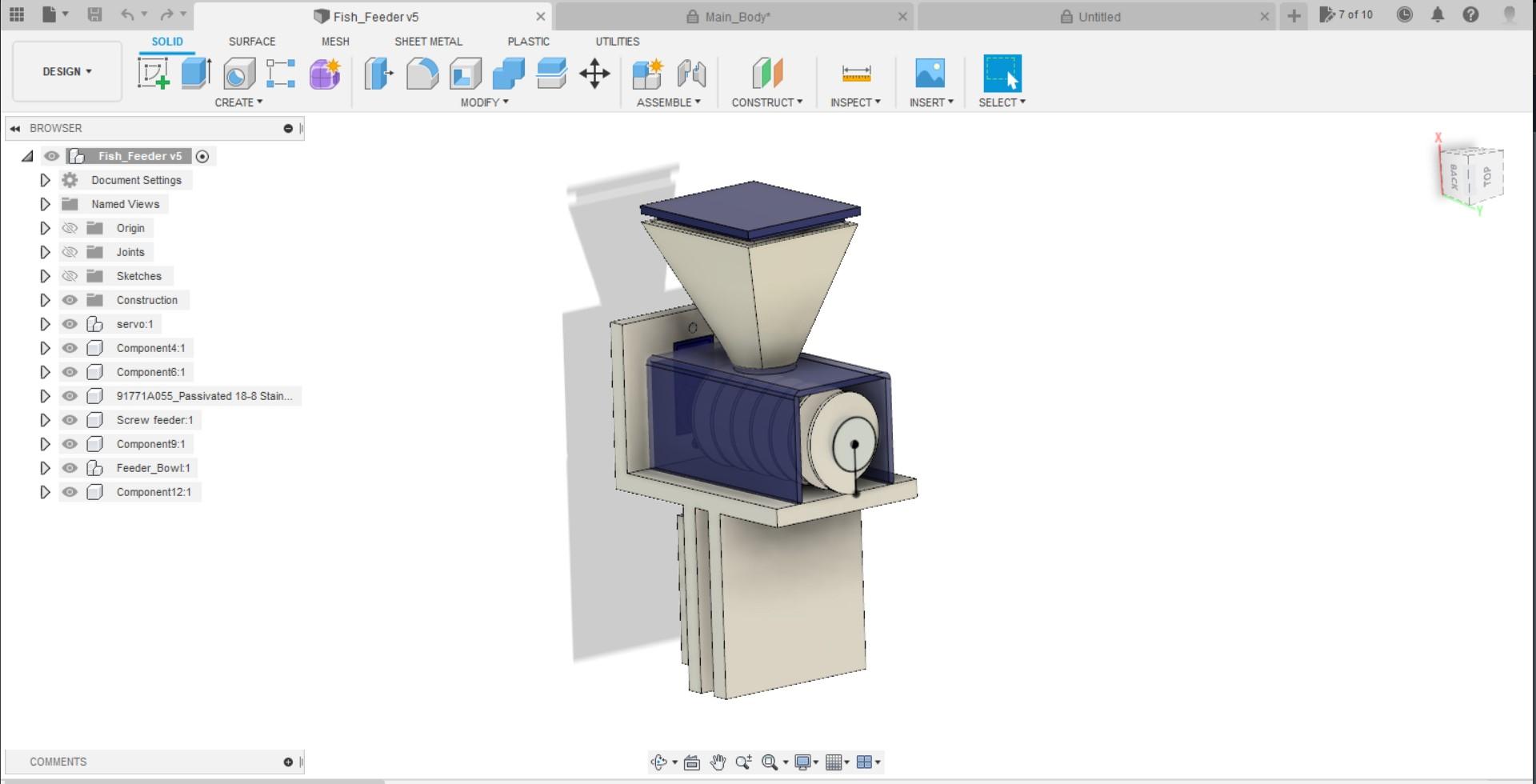The image size is (1536, 784).
Task: Activate the Fish_Feeder v5 root radio button
Action: pyautogui.click(x=202, y=157)
